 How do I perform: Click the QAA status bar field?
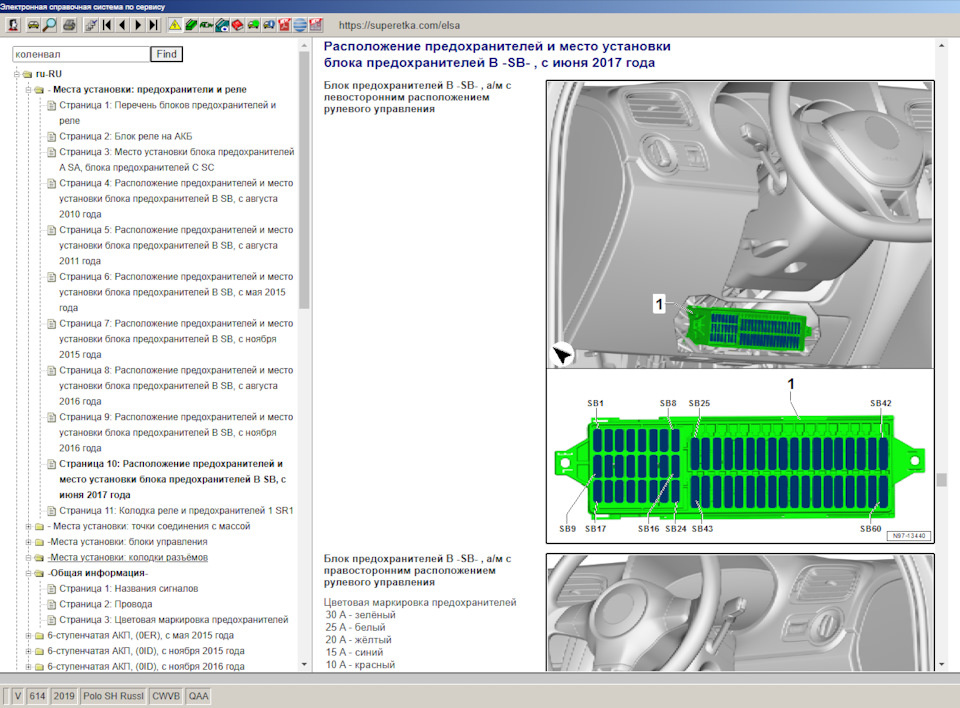click(198, 696)
